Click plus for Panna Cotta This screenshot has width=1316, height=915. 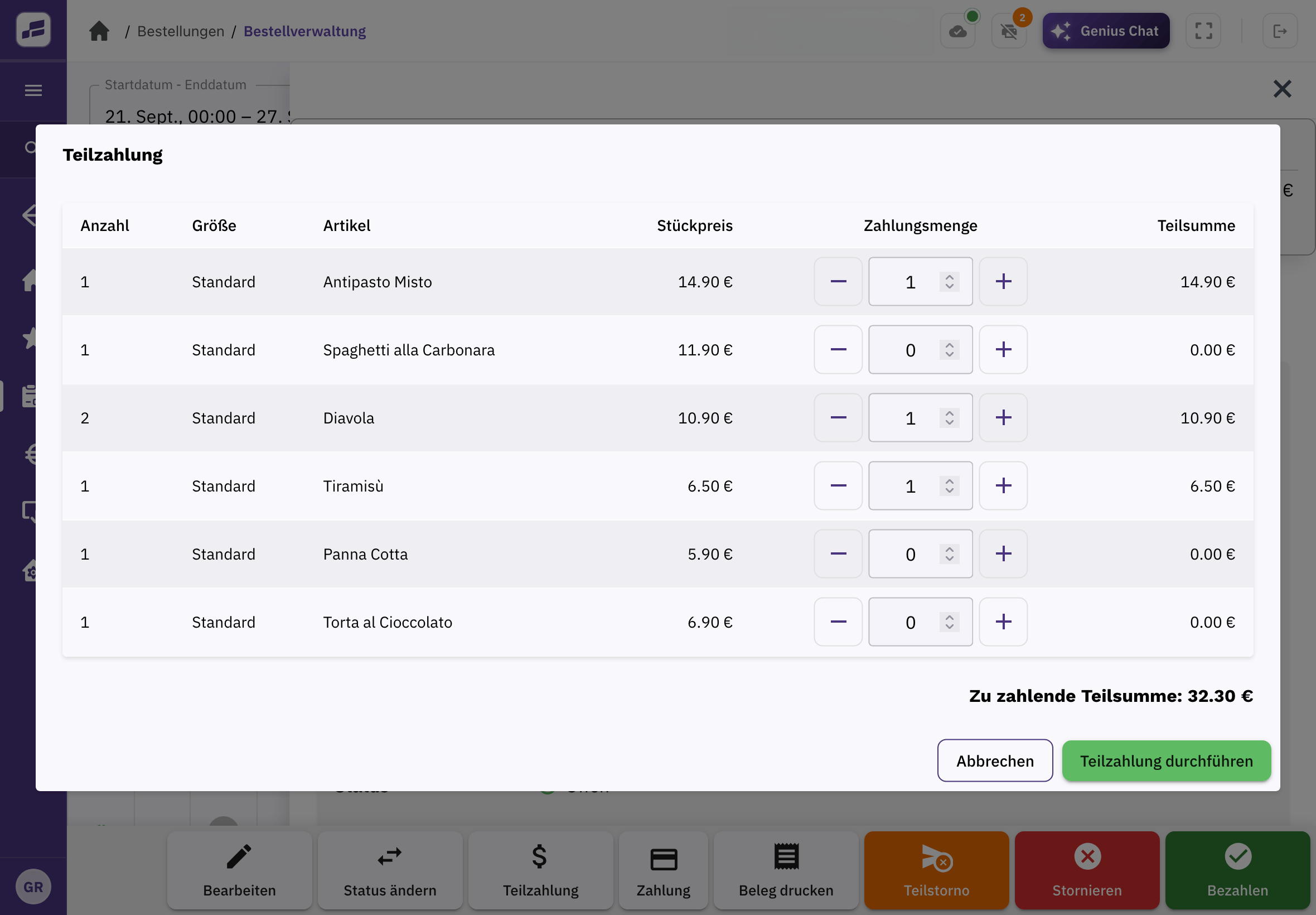point(1003,554)
